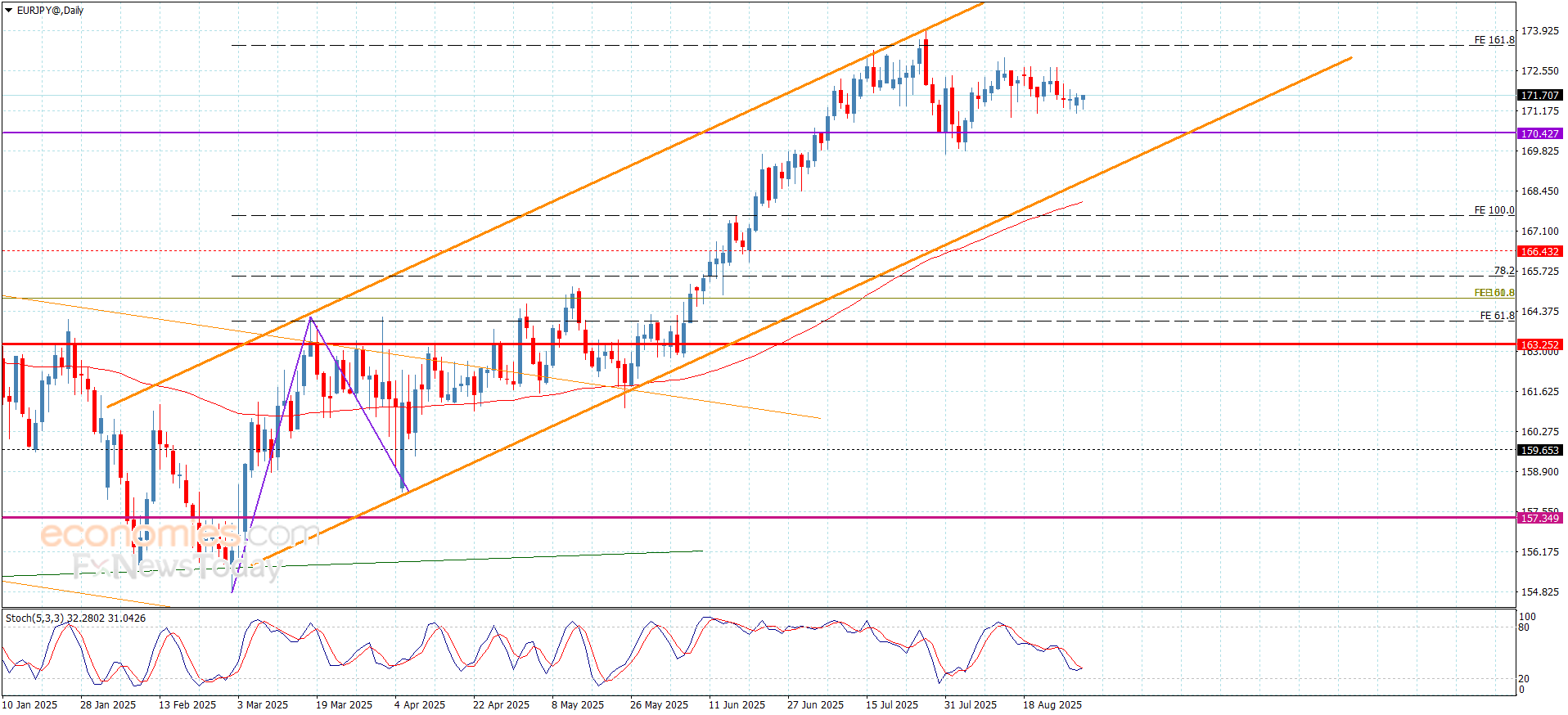The image size is (1568, 715).
Task: Click the EURJPY@,Daily chart title dropdown arrow
Action: 9,11
